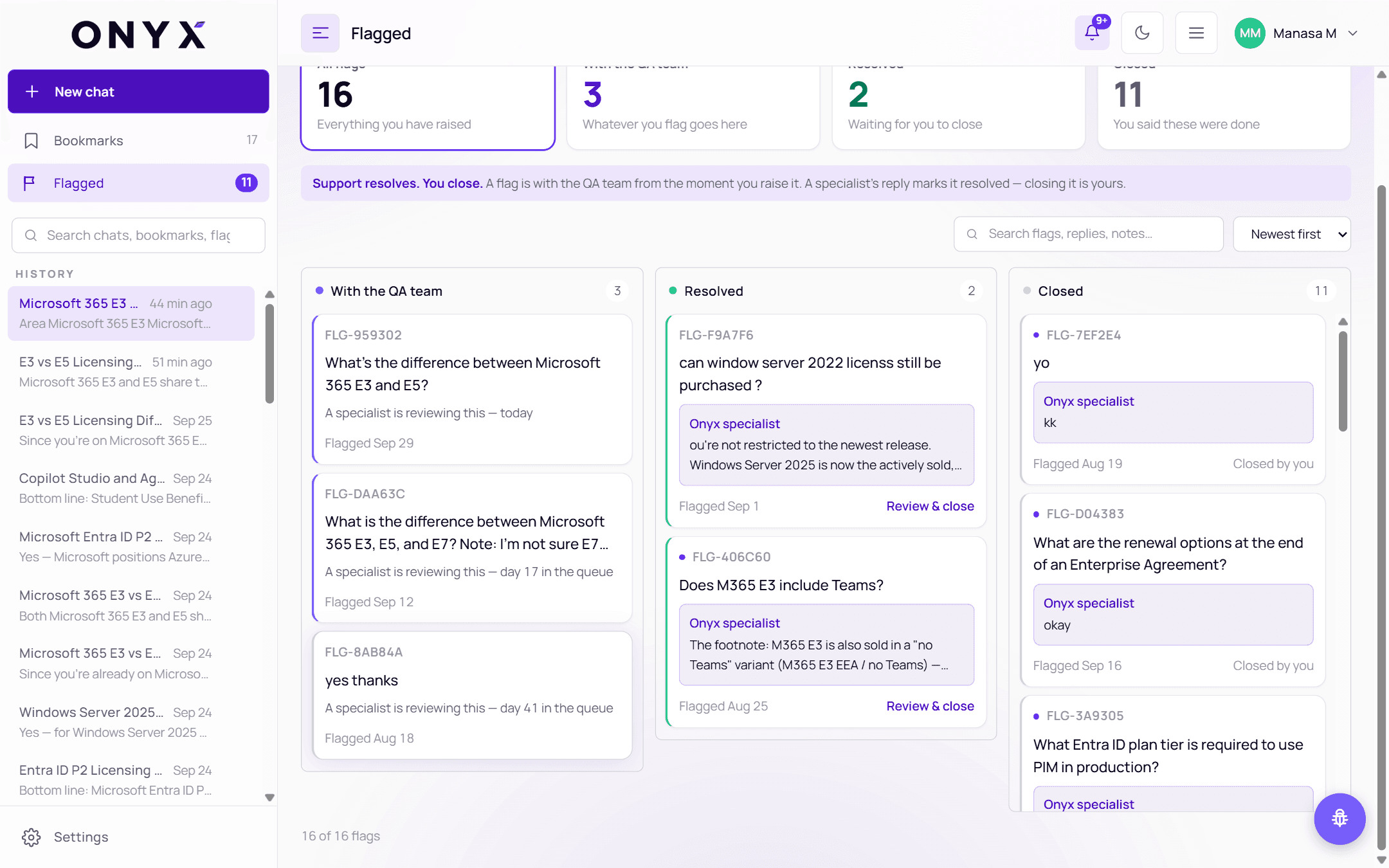The height and width of the screenshot is (868, 1389).
Task: Click the Bookmarks ribbon icon
Action: pyautogui.click(x=31, y=141)
